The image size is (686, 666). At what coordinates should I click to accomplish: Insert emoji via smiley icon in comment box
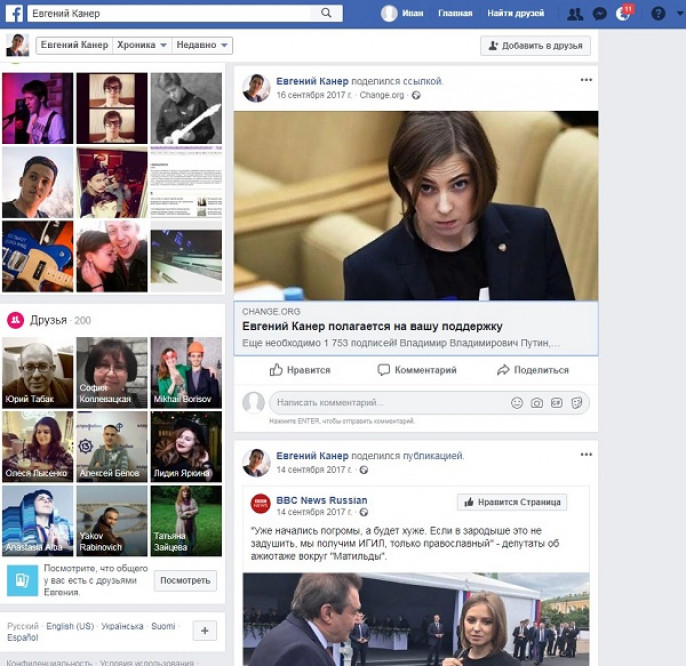[x=517, y=403]
